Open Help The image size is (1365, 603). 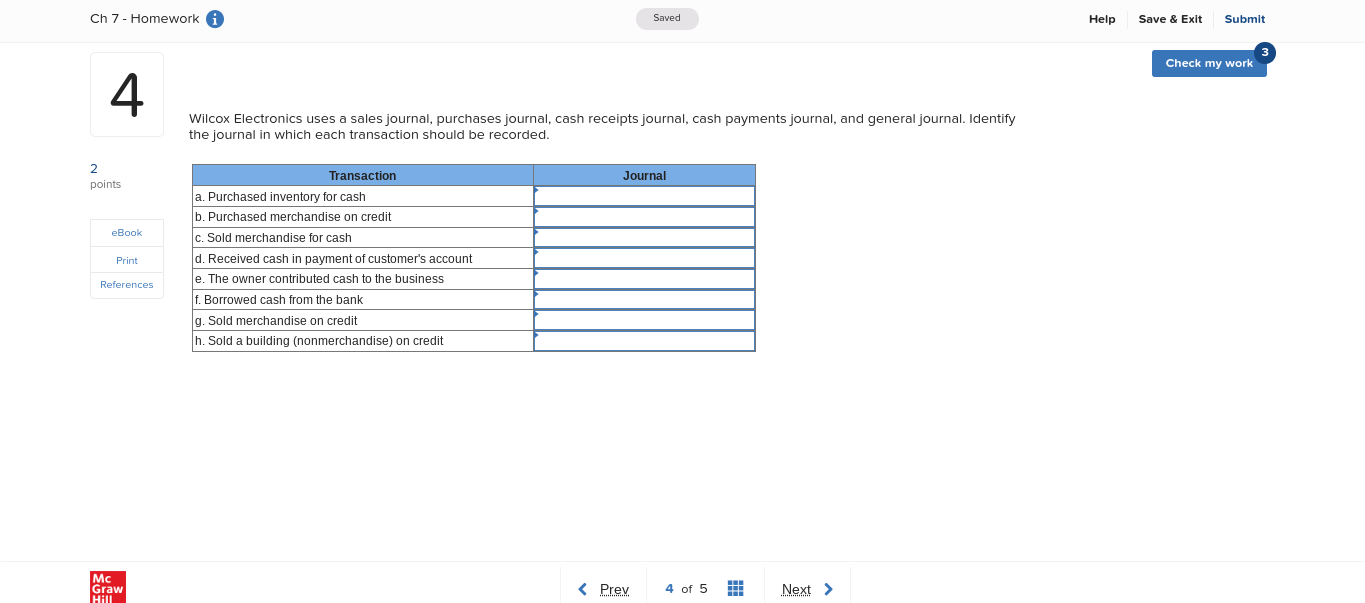click(x=1101, y=18)
